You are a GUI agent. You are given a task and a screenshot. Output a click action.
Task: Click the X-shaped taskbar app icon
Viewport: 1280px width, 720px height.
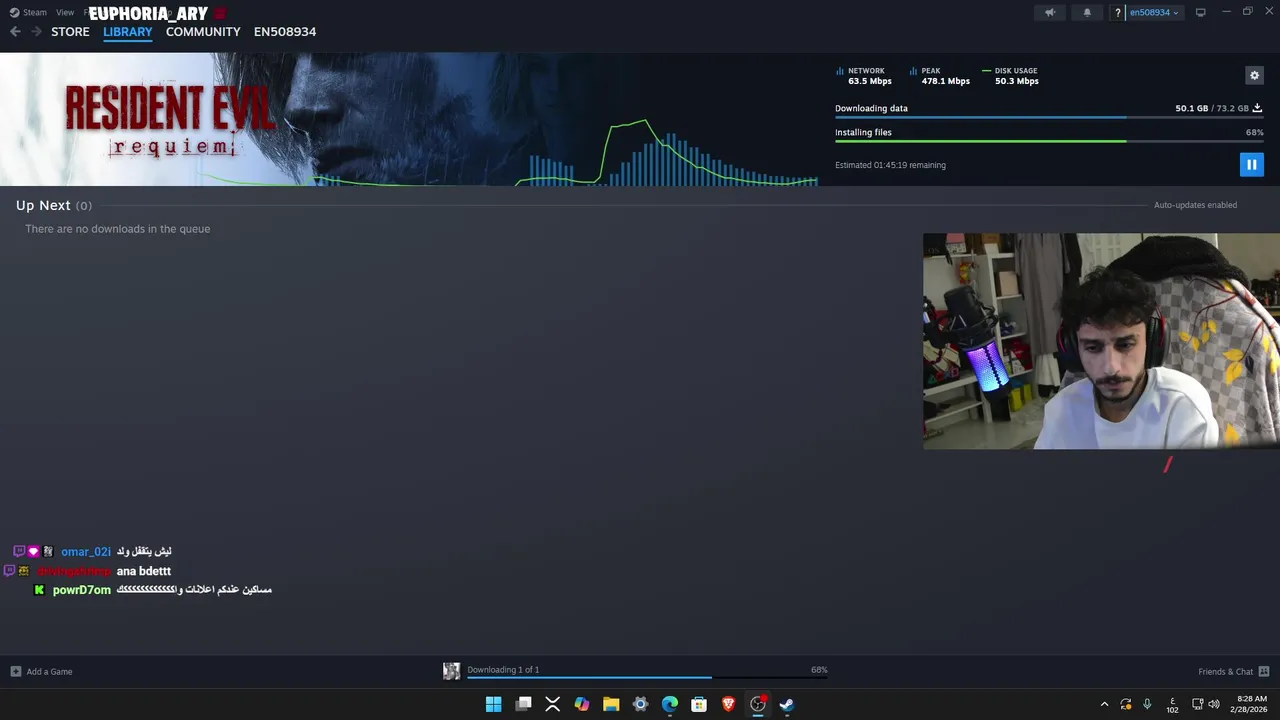pos(552,704)
